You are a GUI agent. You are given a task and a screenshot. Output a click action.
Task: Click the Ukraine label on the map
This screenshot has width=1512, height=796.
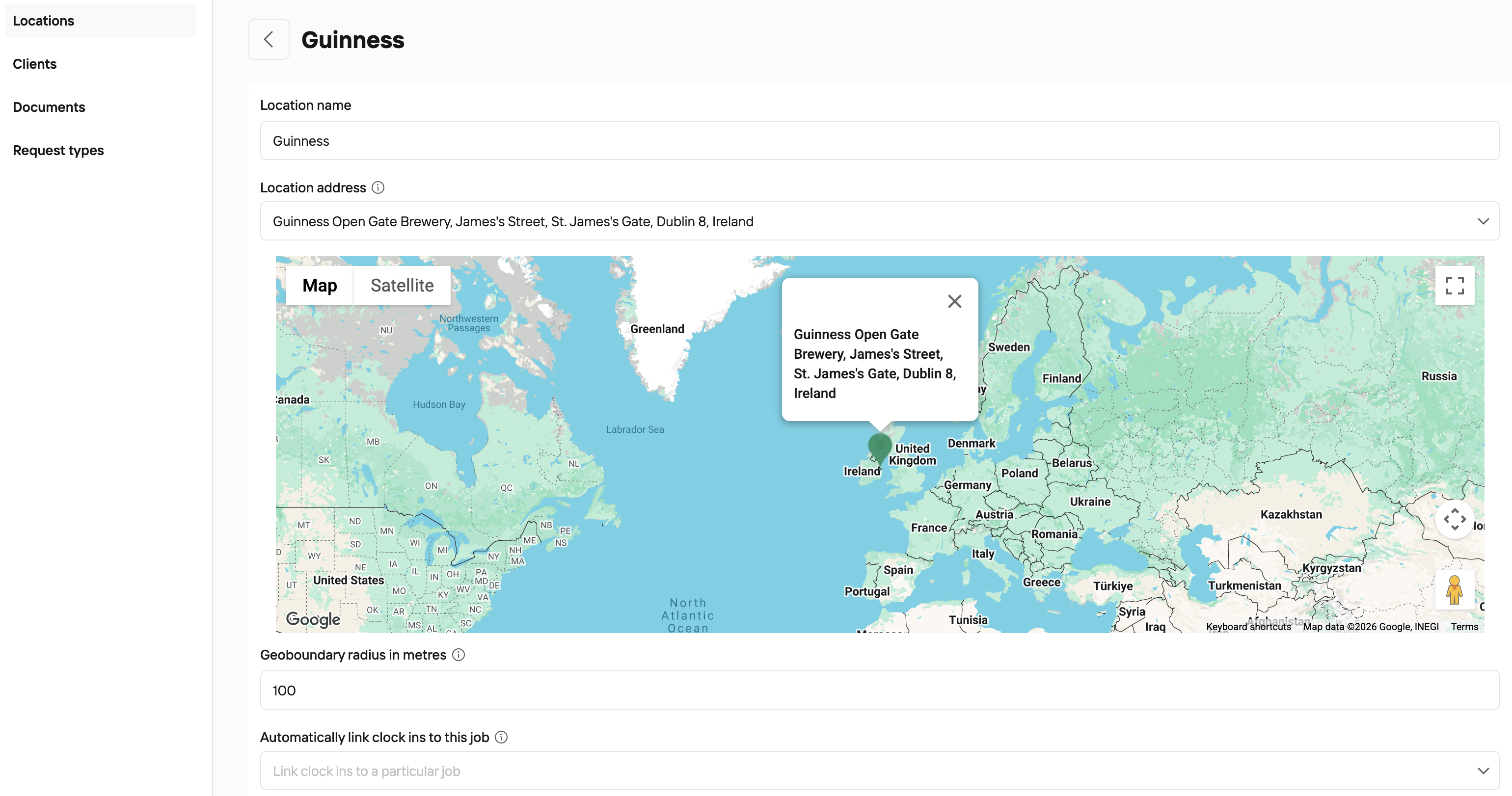1090,502
